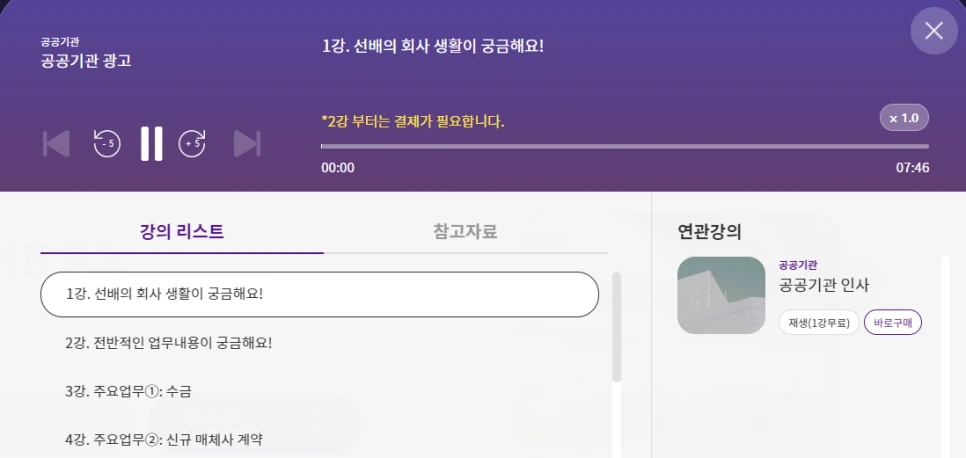Click the 공공기관 광고 course title
966x458 pixels.
86,61
